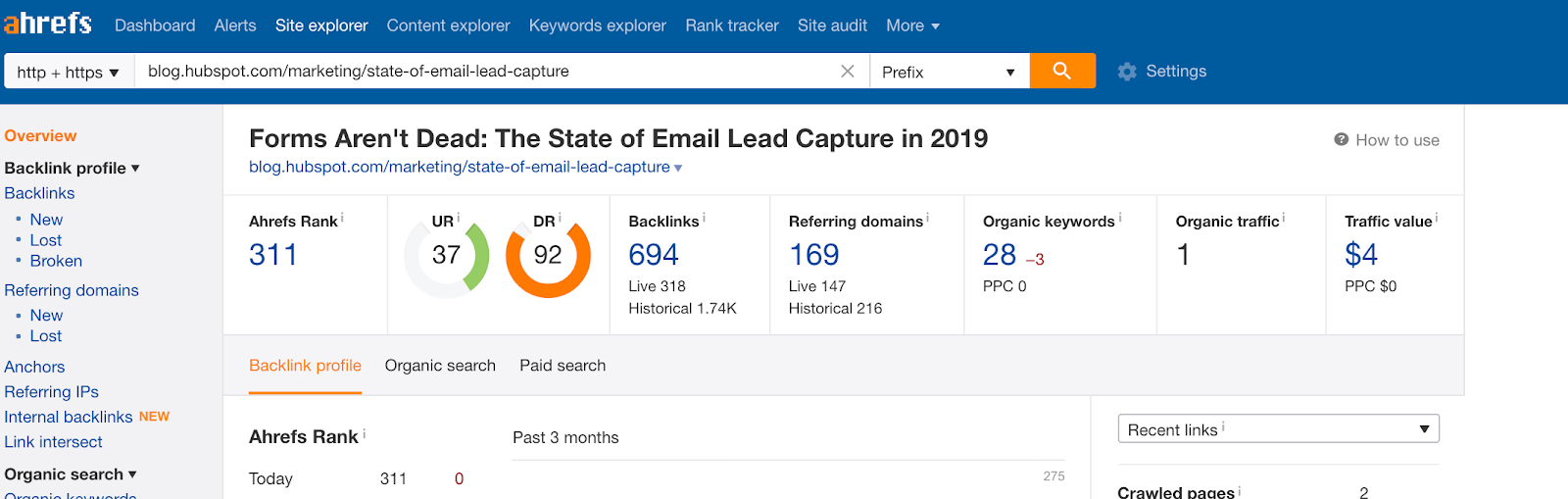Click the info icon beside UR

(x=458, y=218)
